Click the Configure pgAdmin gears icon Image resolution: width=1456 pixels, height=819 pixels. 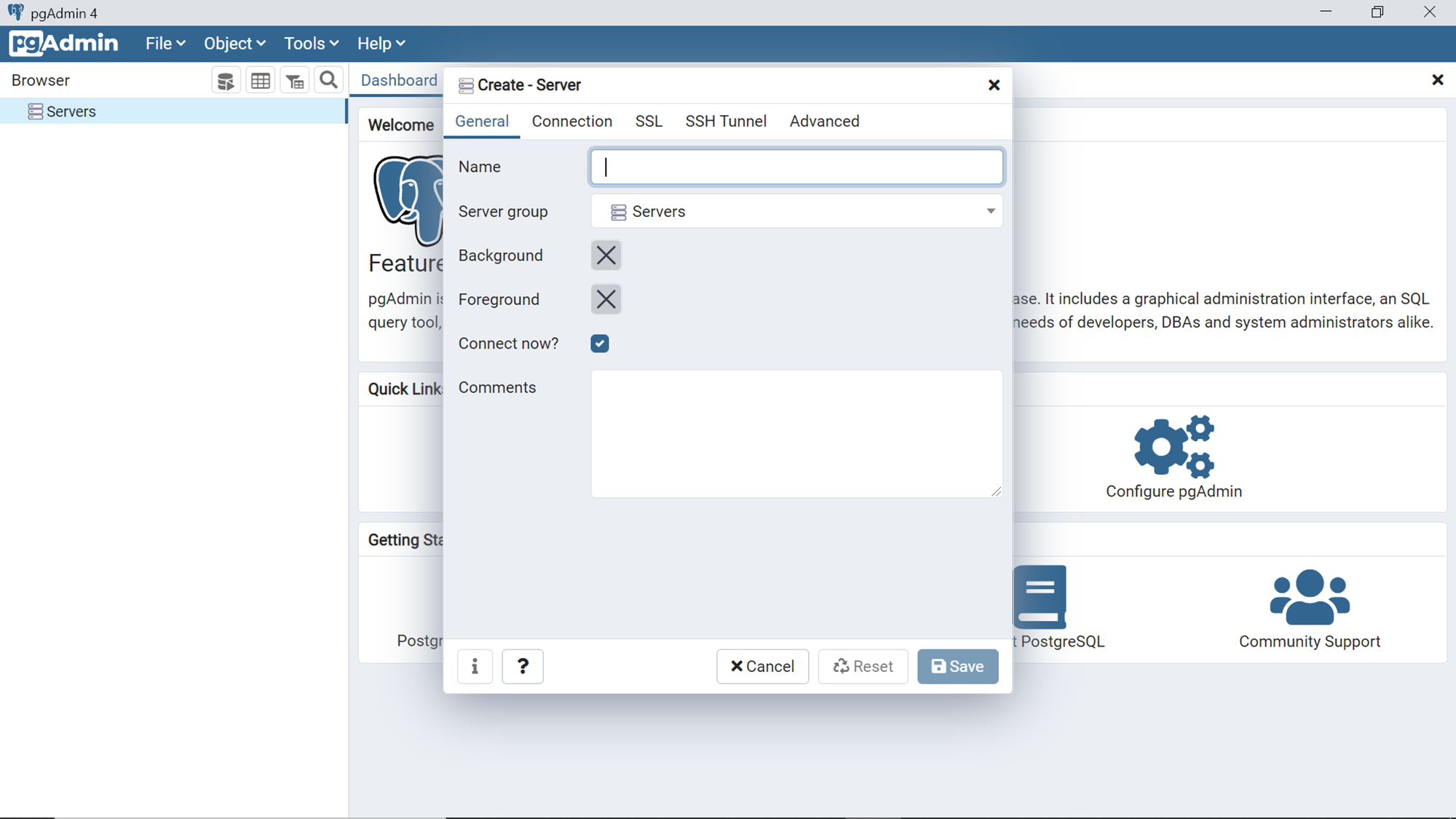1174,446
